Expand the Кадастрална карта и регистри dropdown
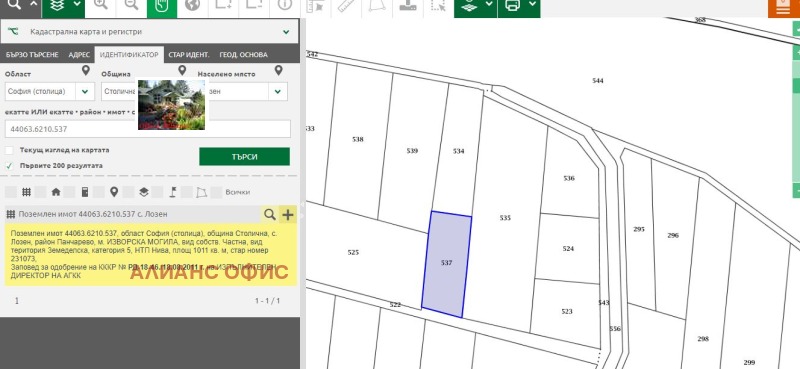Viewport: 800px width, 369px height. click(x=286, y=32)
